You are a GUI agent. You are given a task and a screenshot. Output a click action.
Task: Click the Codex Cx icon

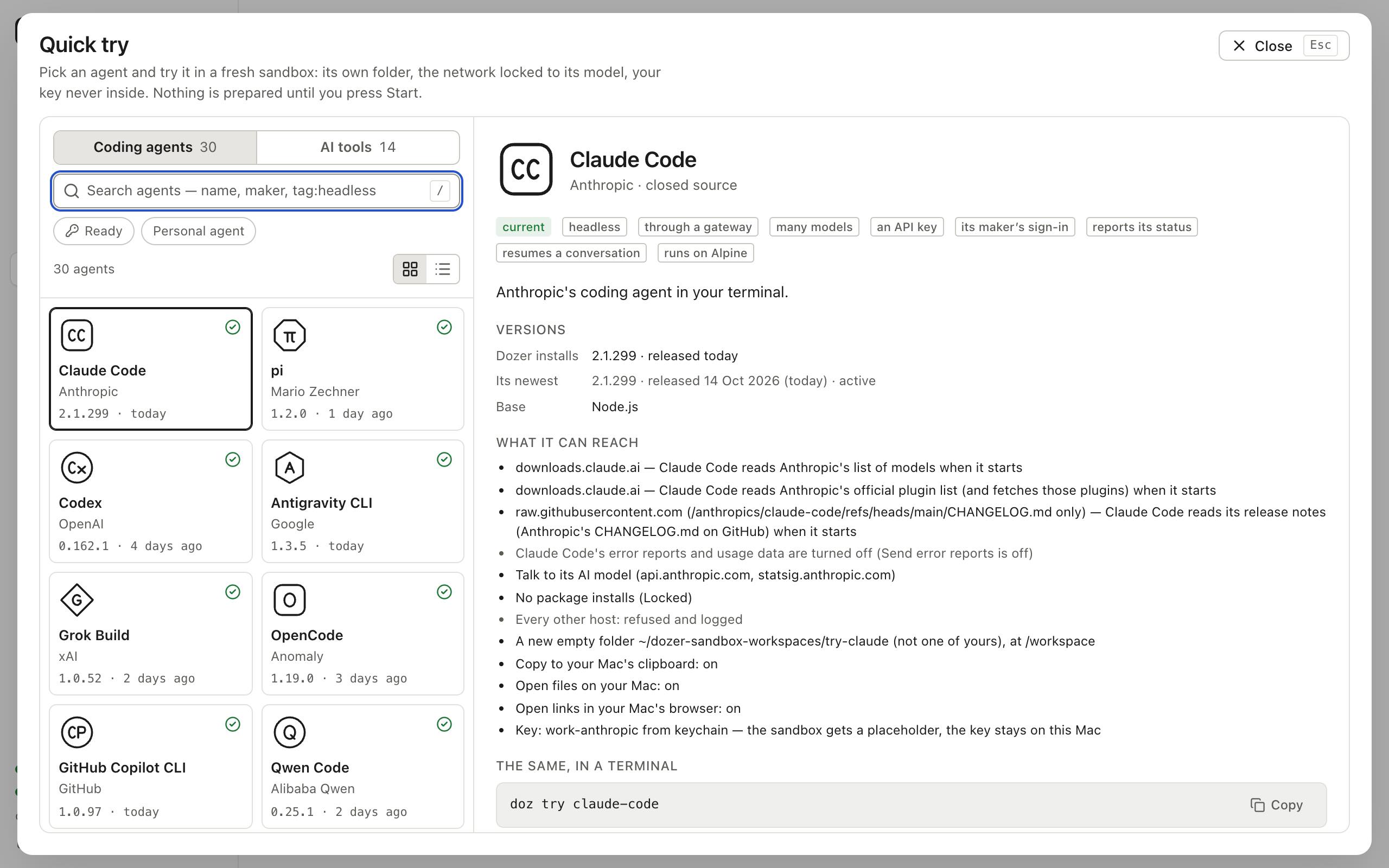point(77,468)
